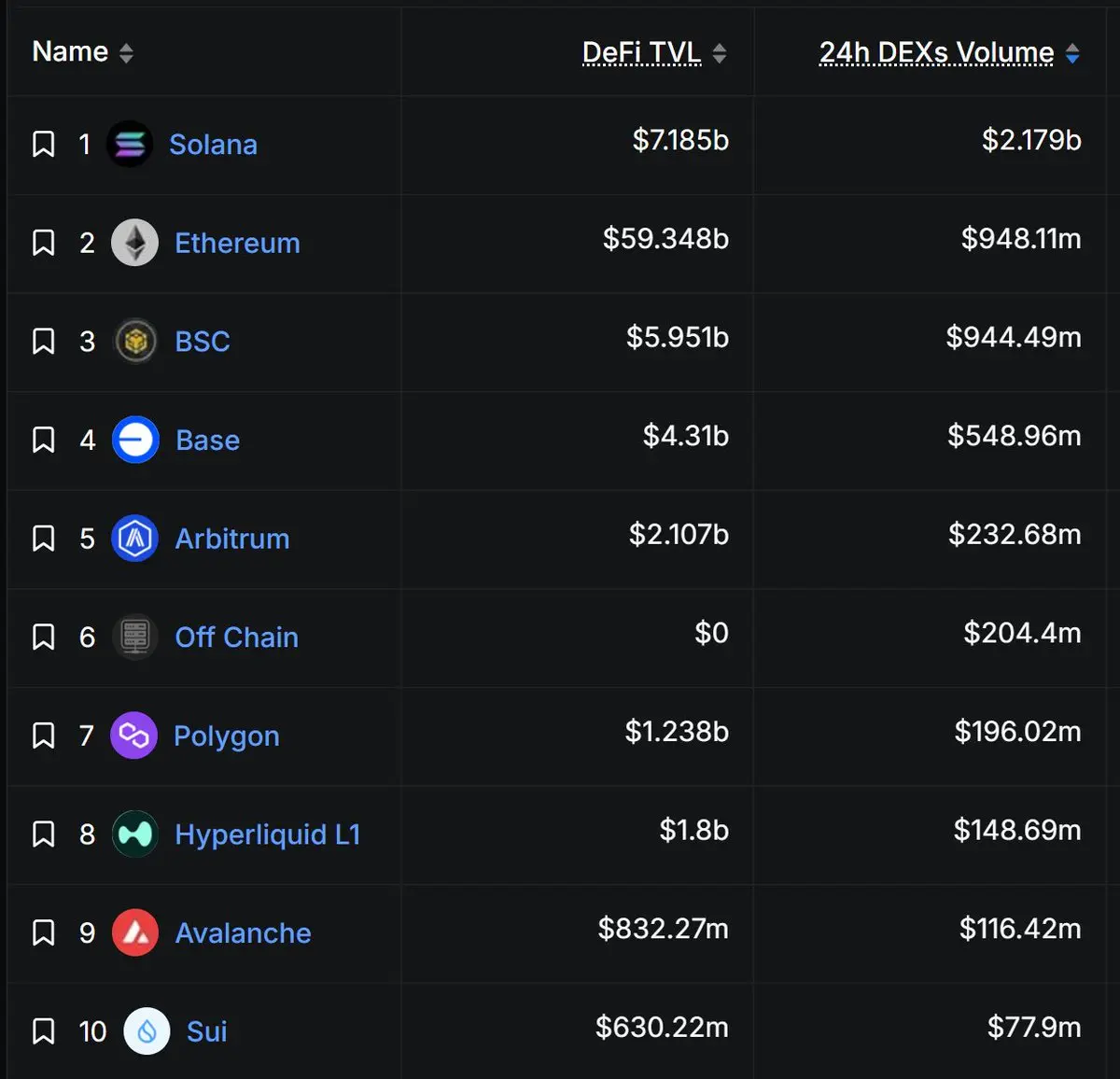Open the Ethereum chain link
This screenshot has height=1079, width=1120.
(237, 243)
